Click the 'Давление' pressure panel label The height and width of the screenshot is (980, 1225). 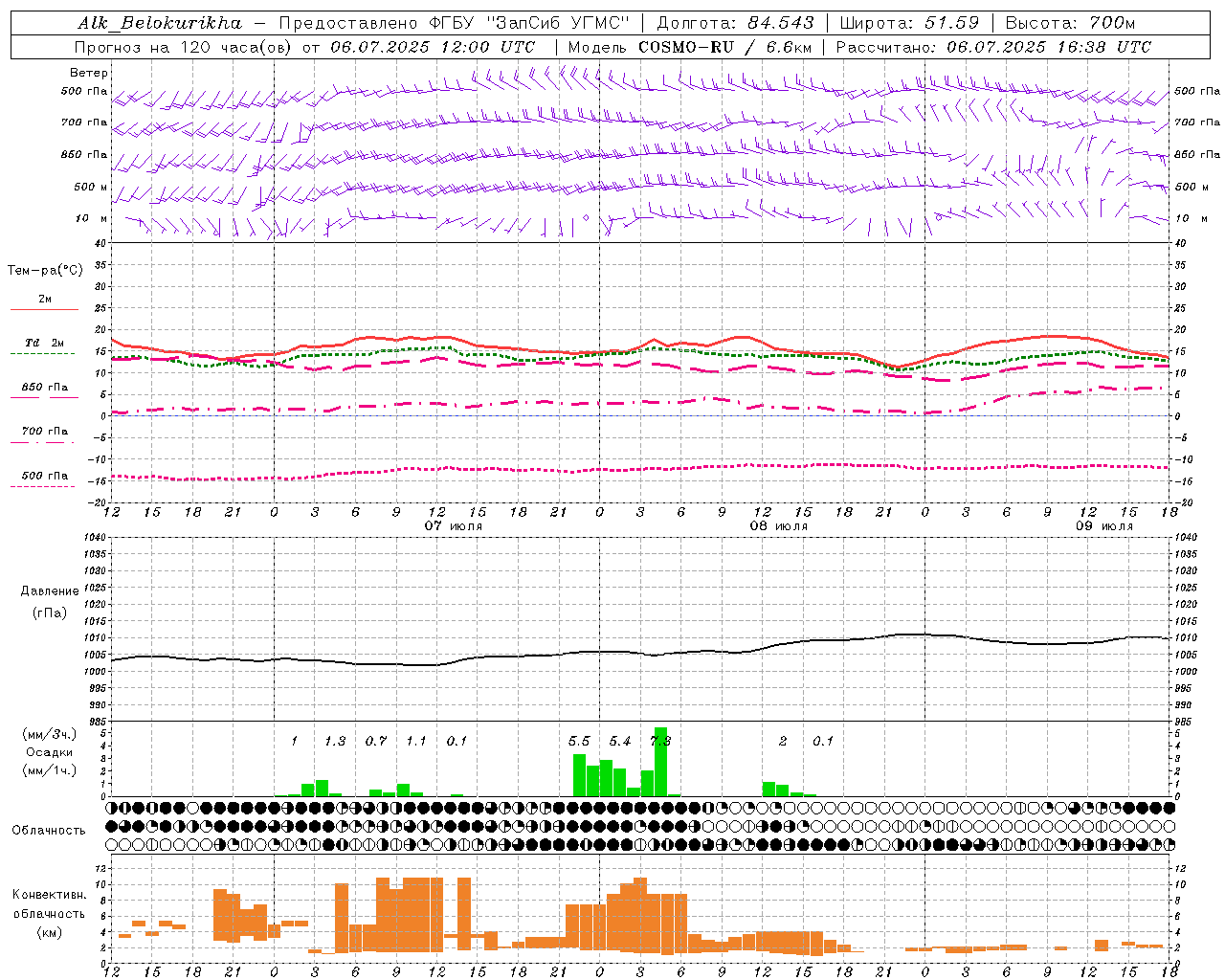coord(50,591)
